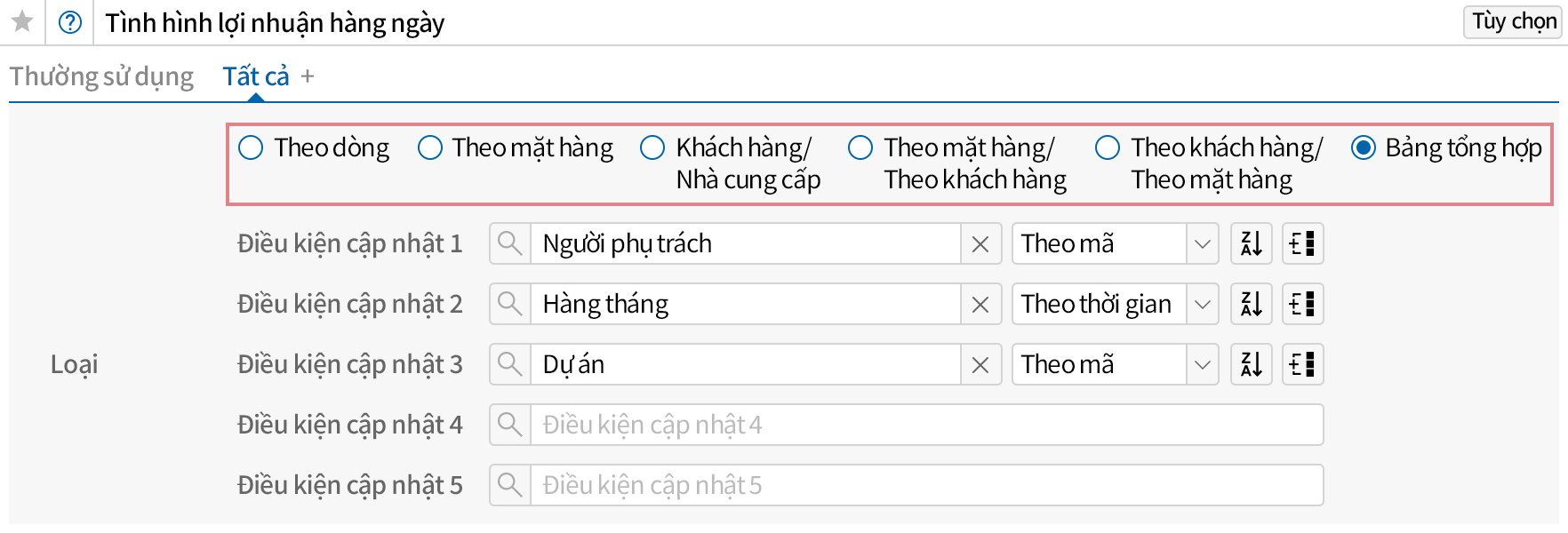Select the Theo mặt hàng radio option
Viewport: 1568px width, 533px height.
pos(430,147)
